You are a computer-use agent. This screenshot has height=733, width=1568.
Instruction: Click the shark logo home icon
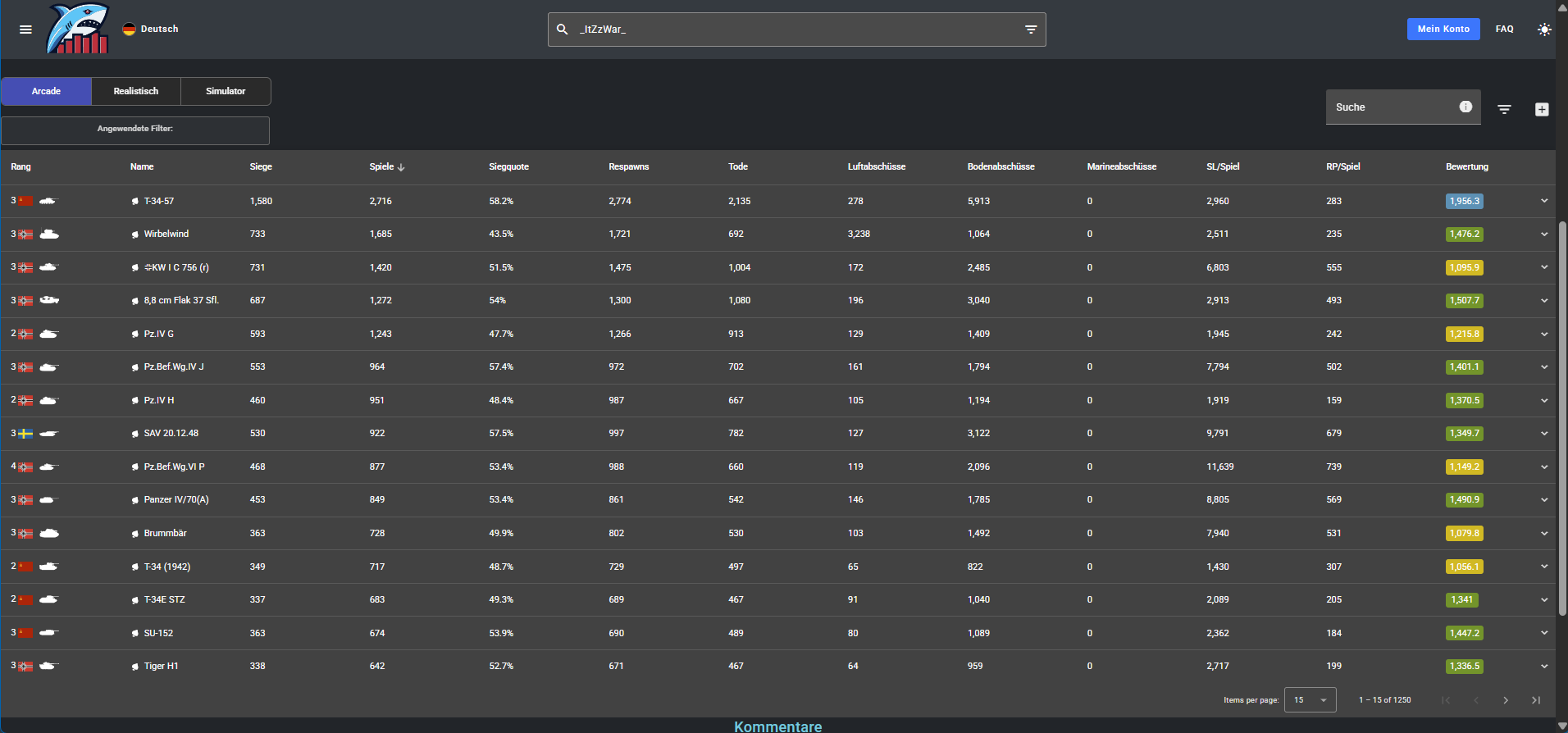pyautogui.click(x=78, y=30)
